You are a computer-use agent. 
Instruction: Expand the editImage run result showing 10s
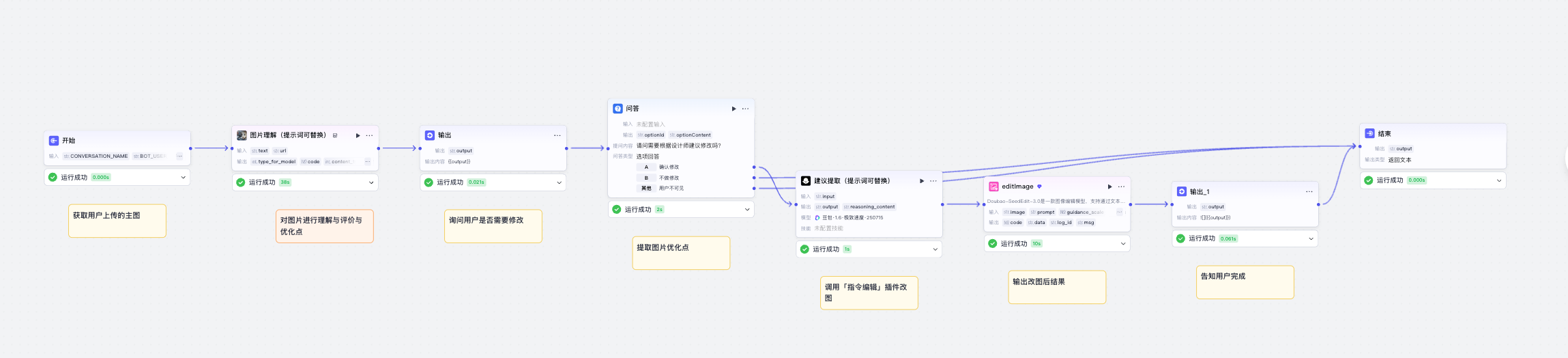click(x=1122, y=244)
